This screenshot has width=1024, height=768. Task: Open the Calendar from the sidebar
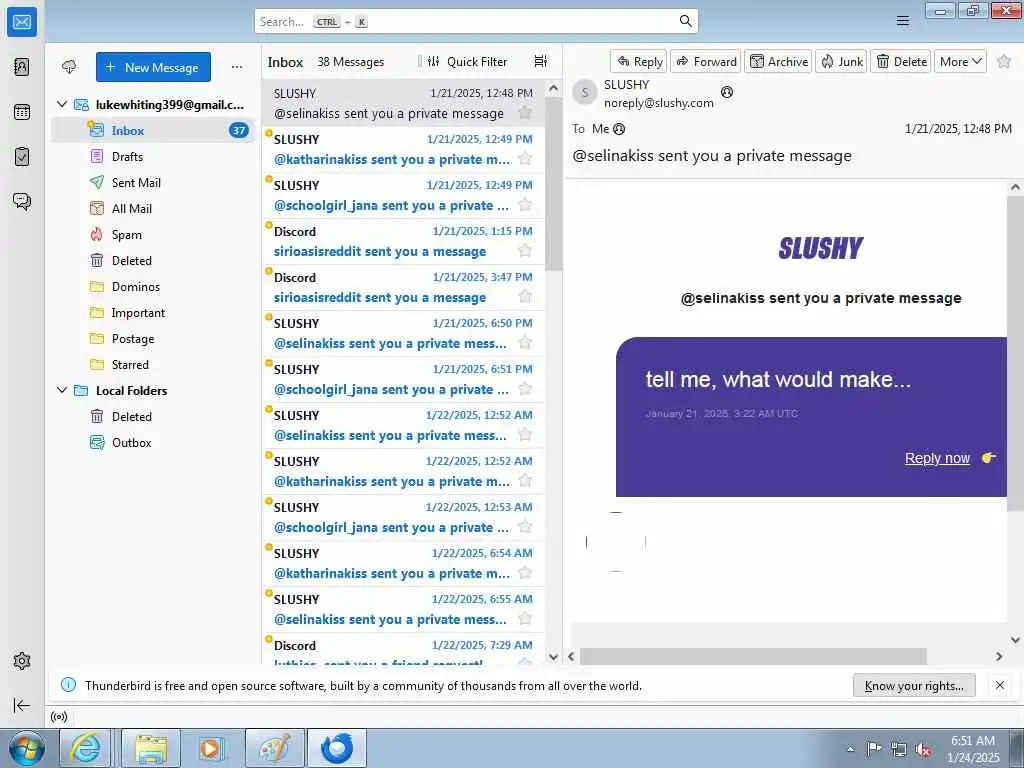click(22, 112)
